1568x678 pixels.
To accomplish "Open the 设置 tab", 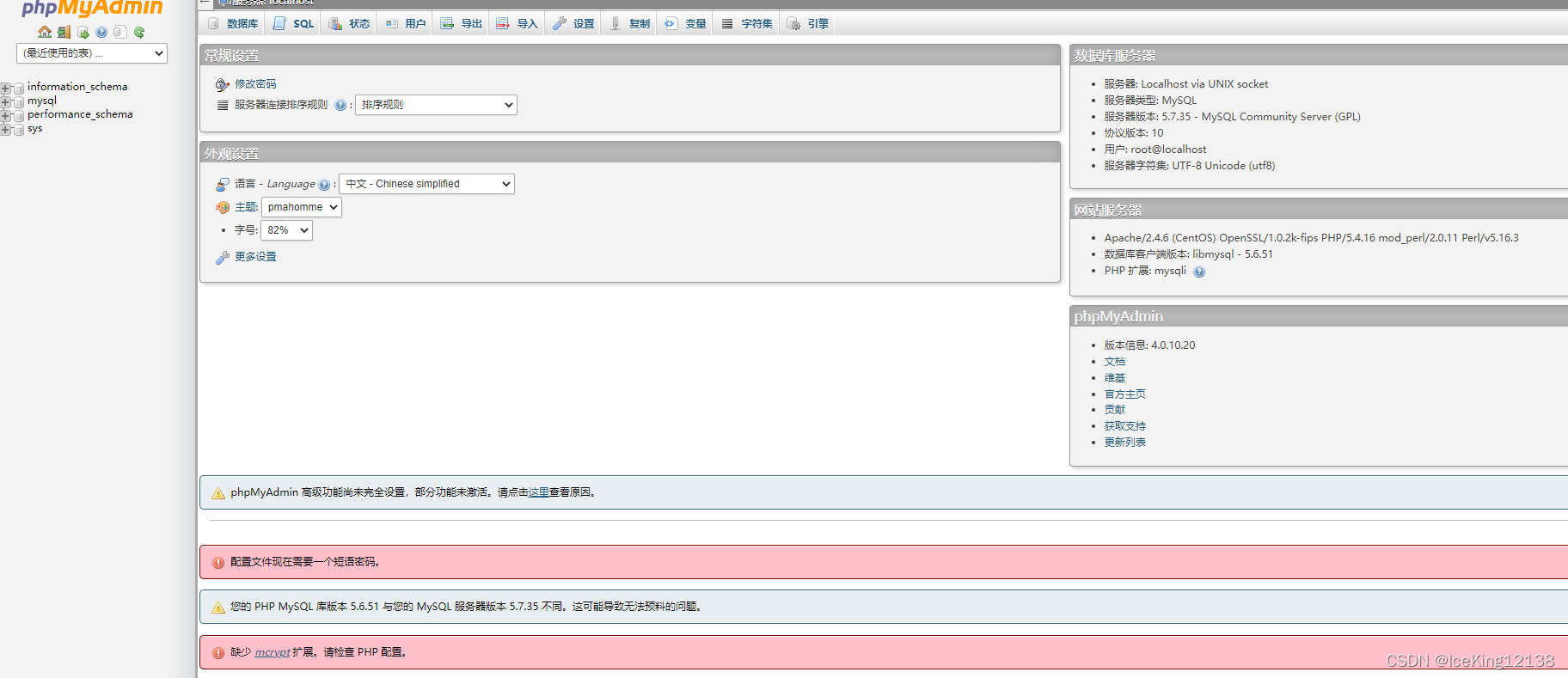I will point(573,23).
